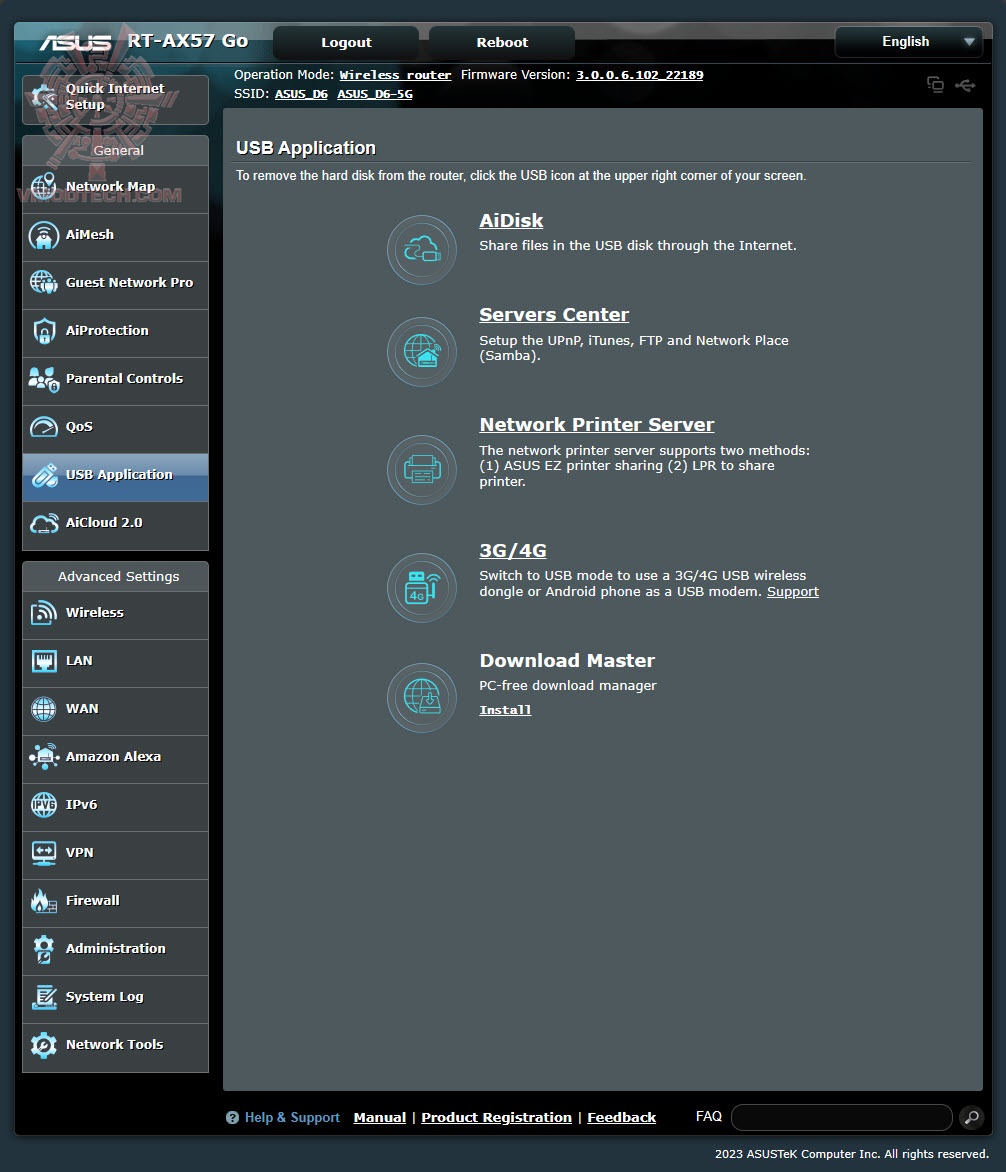Click the USB eject icon at top right

tap(965, 85)
